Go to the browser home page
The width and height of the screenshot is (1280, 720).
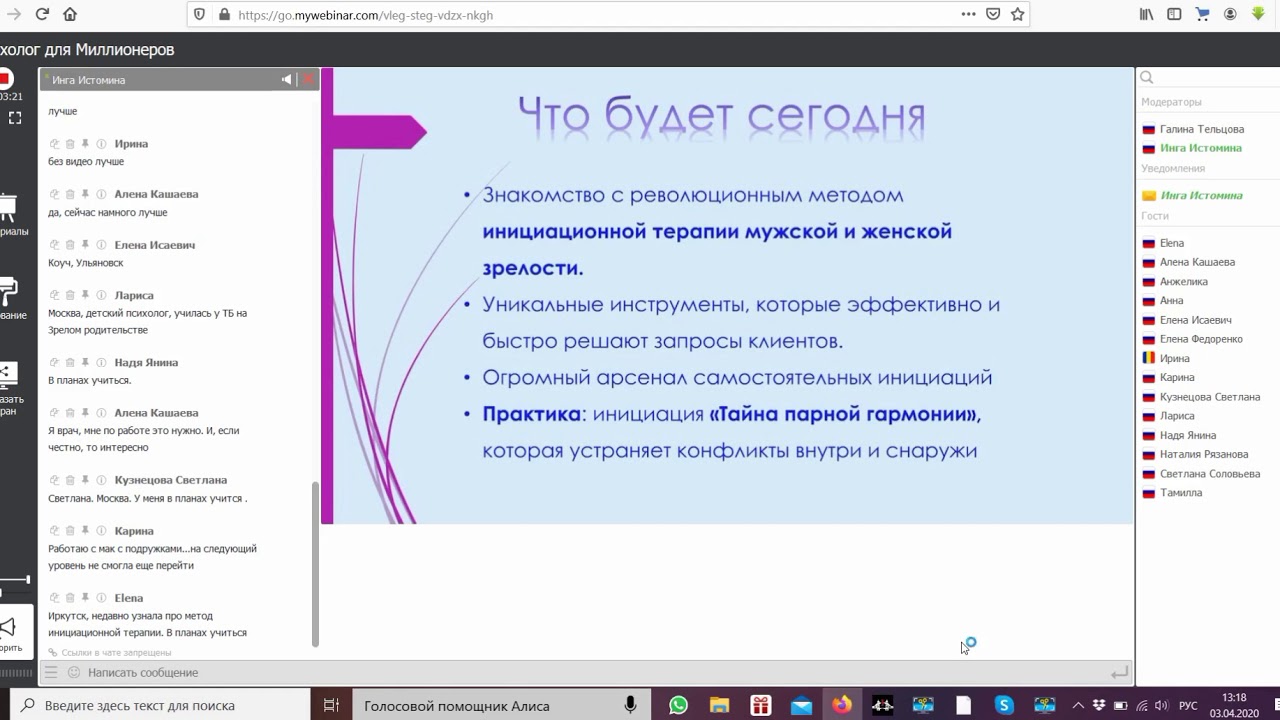pyautogui.click(x=70, y=14)
